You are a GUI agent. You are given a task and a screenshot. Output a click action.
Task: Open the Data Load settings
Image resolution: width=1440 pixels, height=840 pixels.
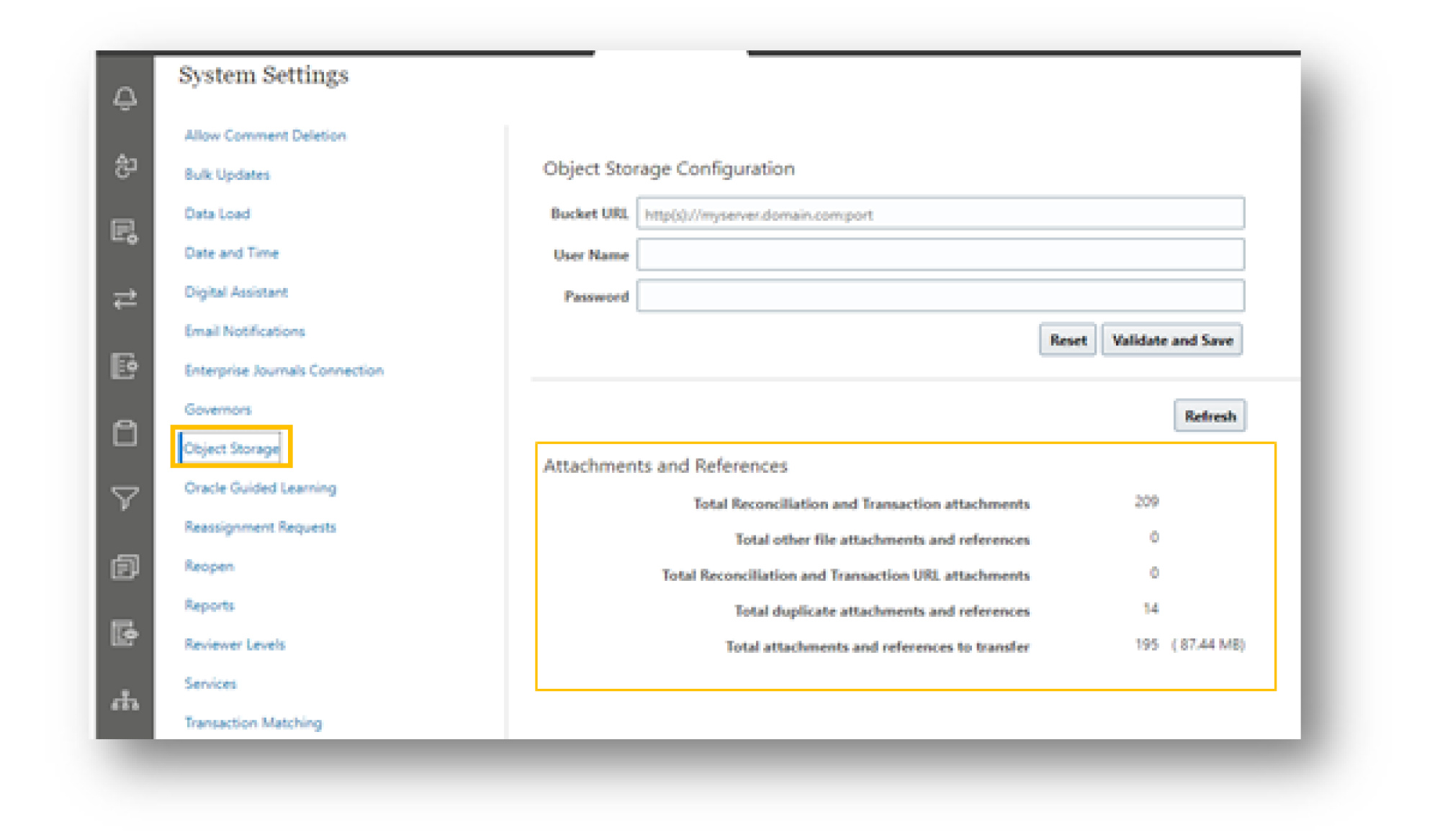[217, 214]
